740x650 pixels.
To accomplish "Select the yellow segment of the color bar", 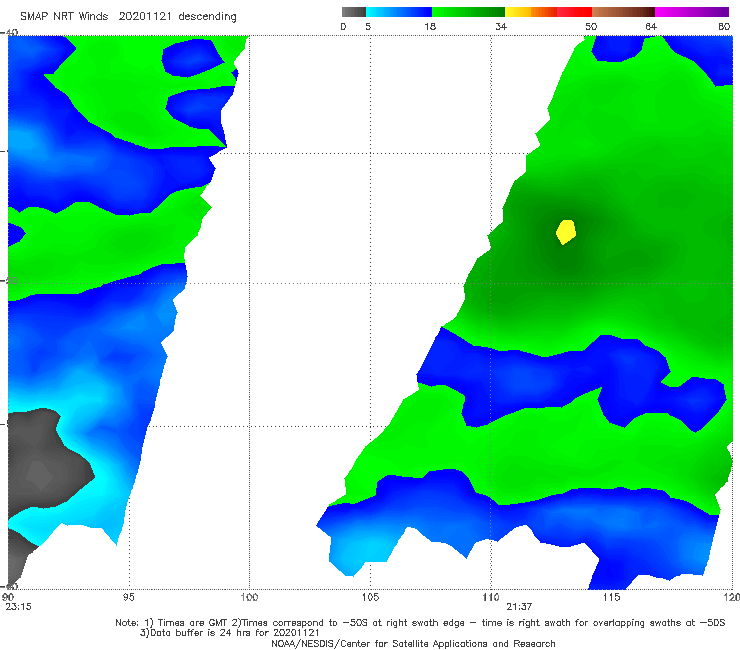I will click(518, 12).
